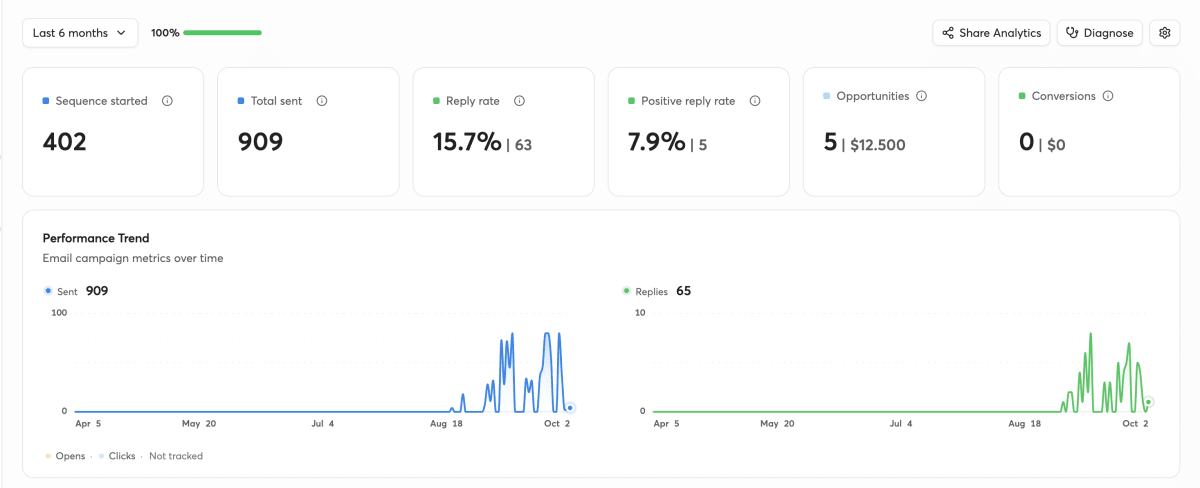The width and height of the screenshot is (1200, 488).
Task: Click the endpoint marker on the Sent chart
Action: pos(570,408)
